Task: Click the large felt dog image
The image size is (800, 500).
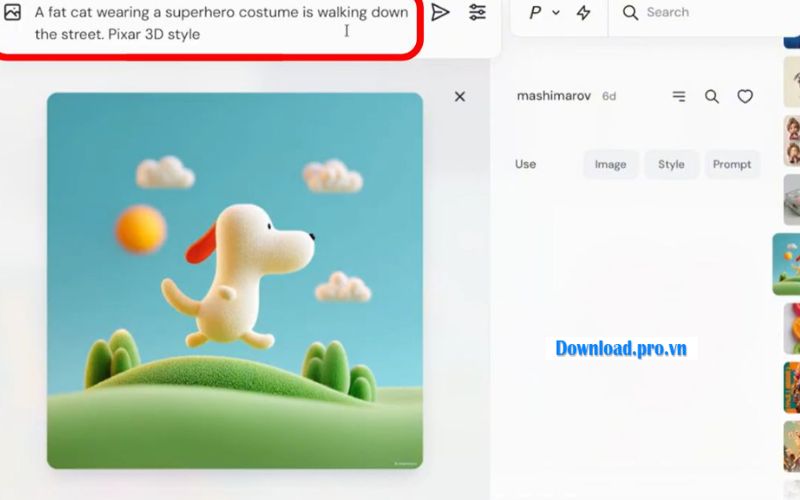Action: coord(235,281)
